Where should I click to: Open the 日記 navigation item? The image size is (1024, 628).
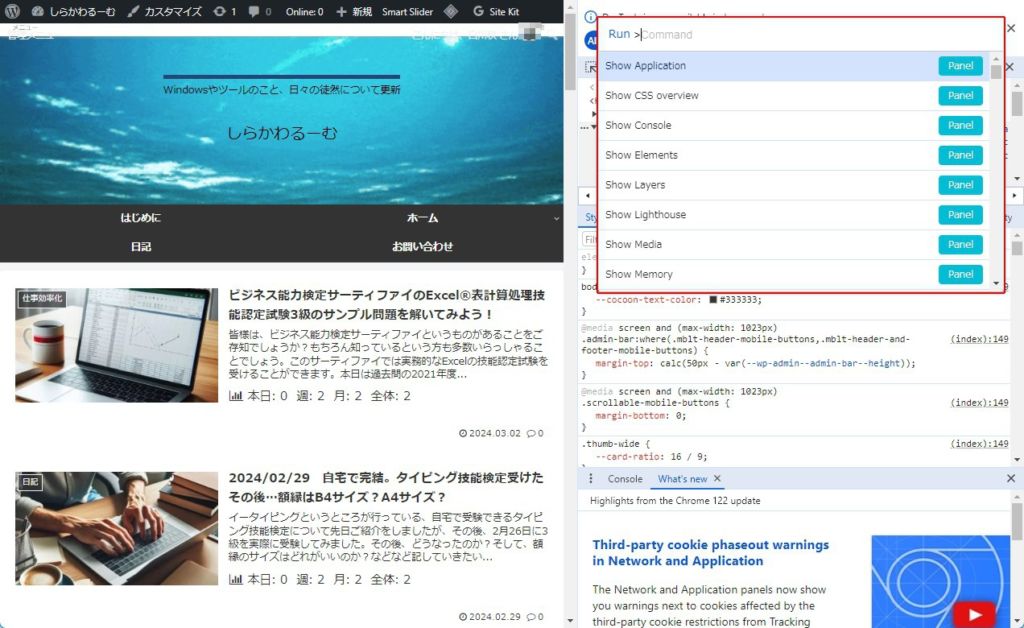point(140,246)
